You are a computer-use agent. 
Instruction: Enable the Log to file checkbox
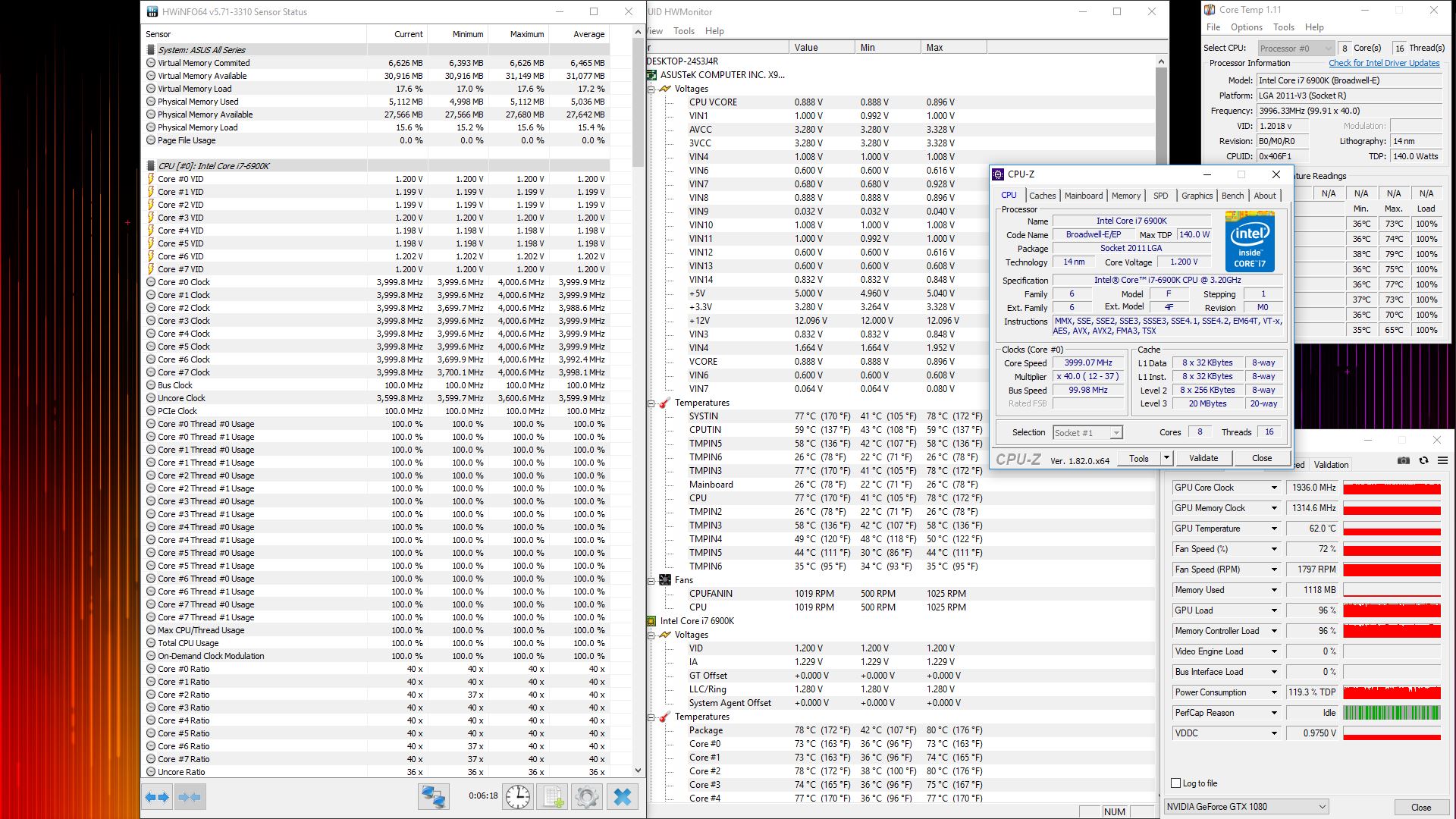pyautogui.click(x=1176, y=783)
